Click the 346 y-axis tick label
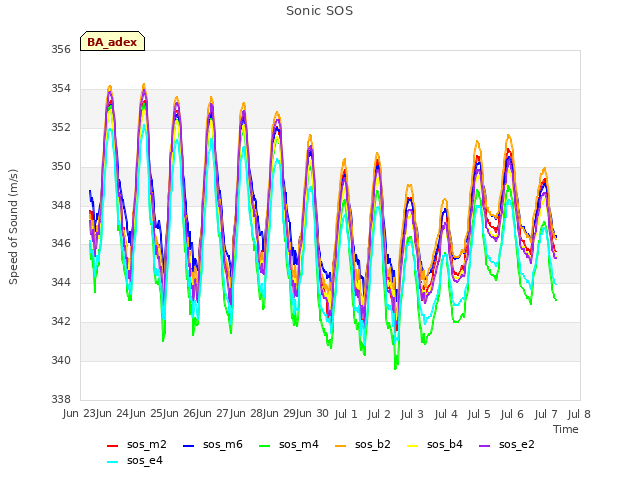Image resolution: width=640 pixels, height=480 pixels. tap(60, 244)
